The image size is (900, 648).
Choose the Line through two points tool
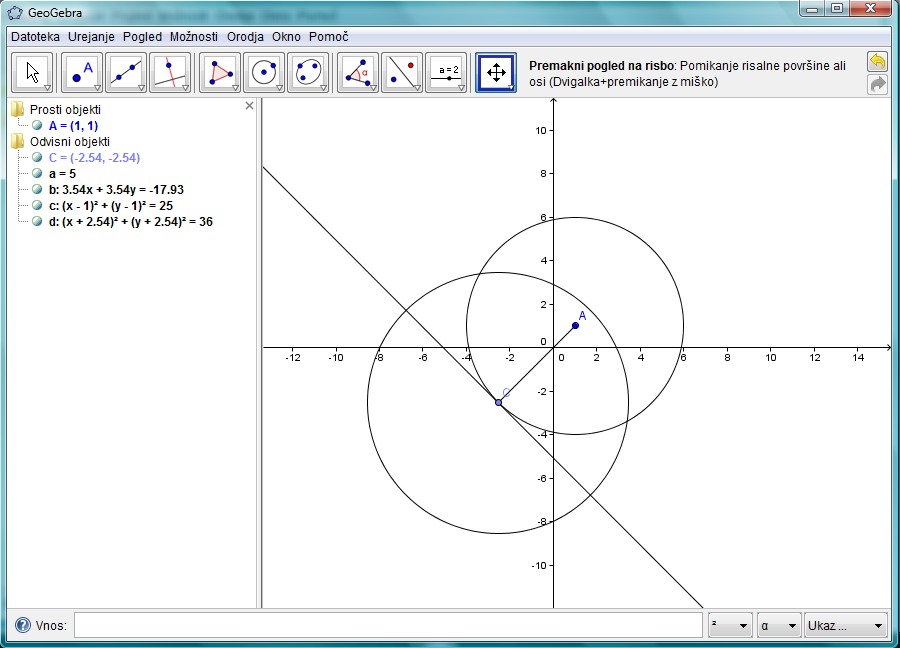[126, 72]
